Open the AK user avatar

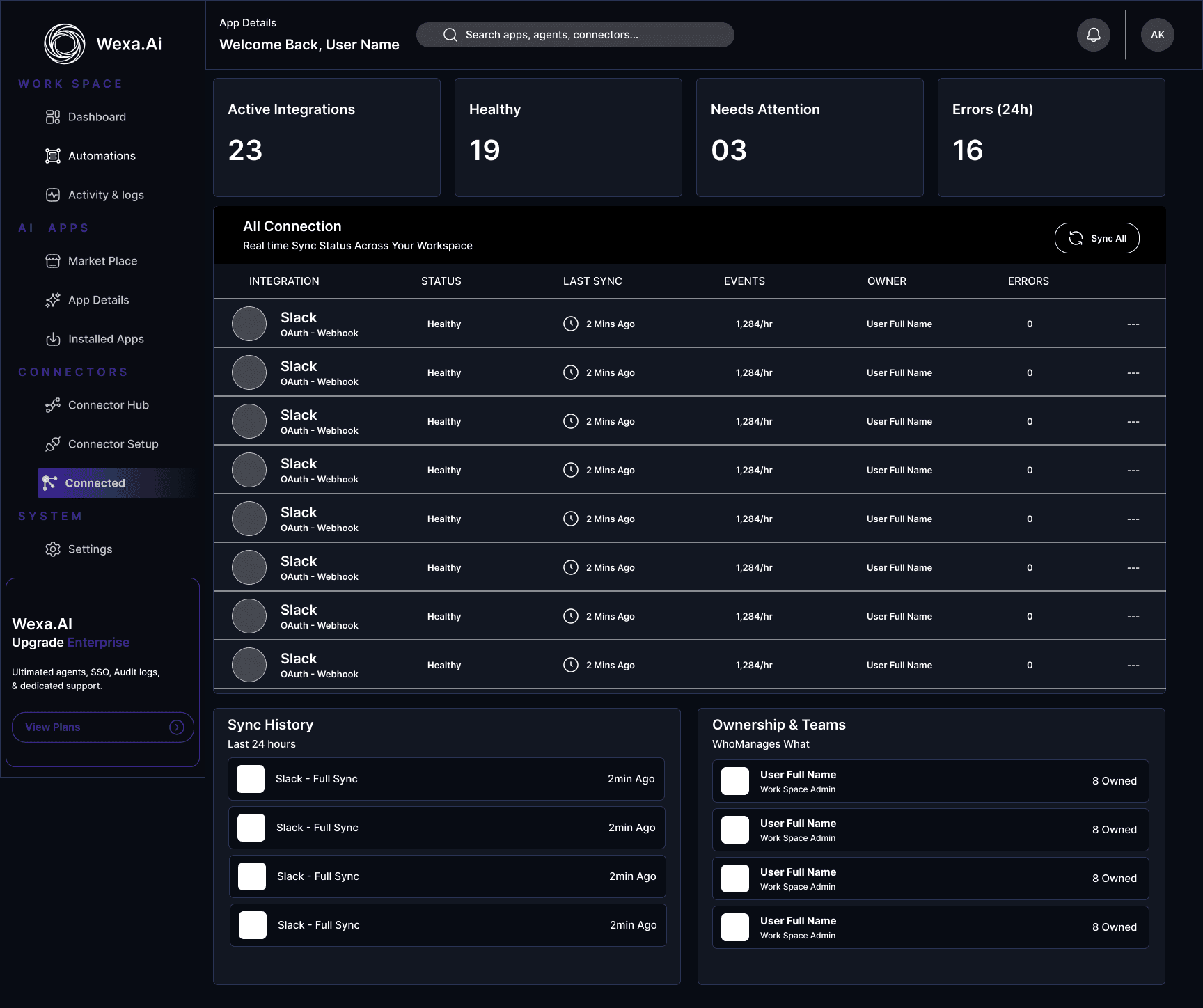(1158, 35)
